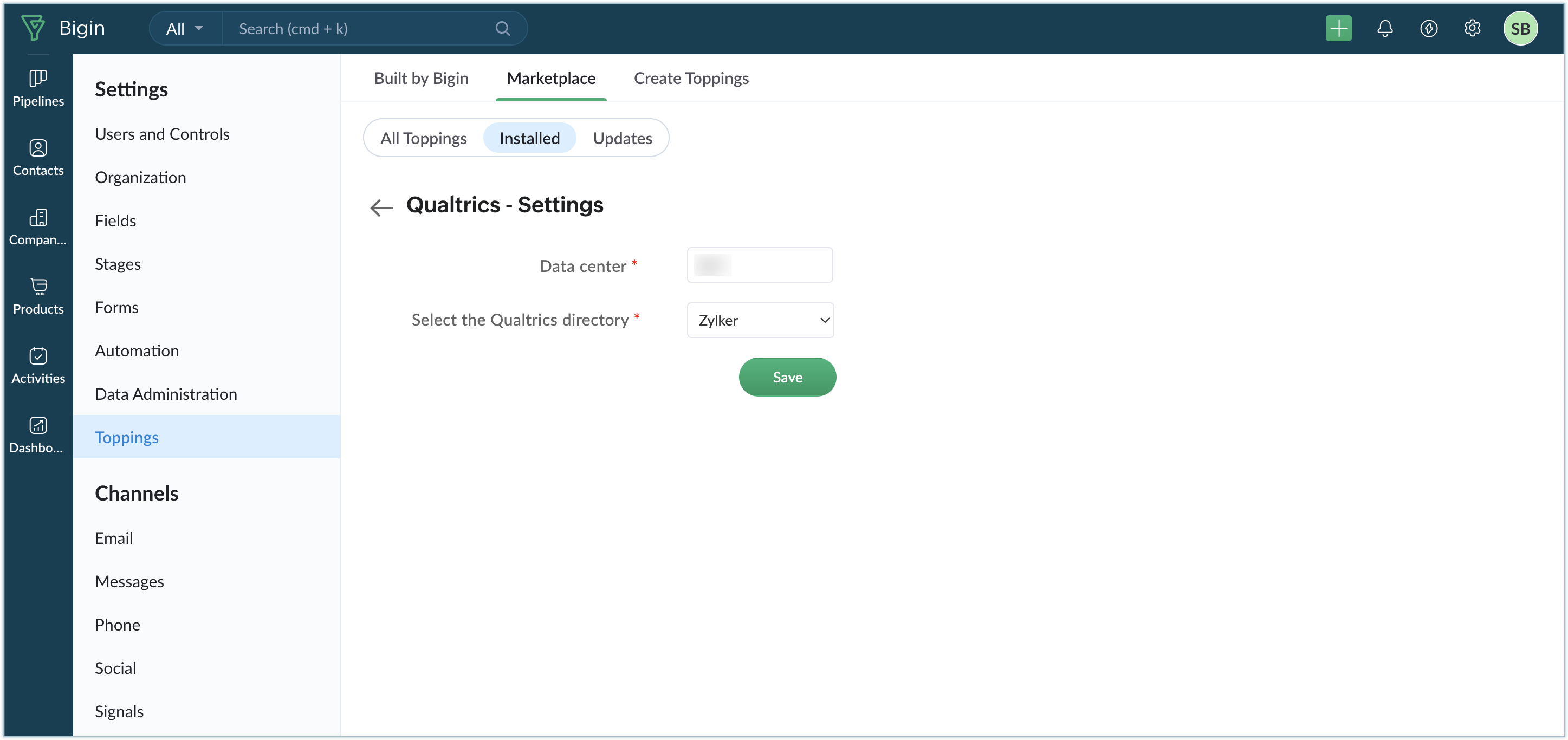Open the Qualtrics directory dropdown
Screen dimensions: 1568x740
(760, 320)
